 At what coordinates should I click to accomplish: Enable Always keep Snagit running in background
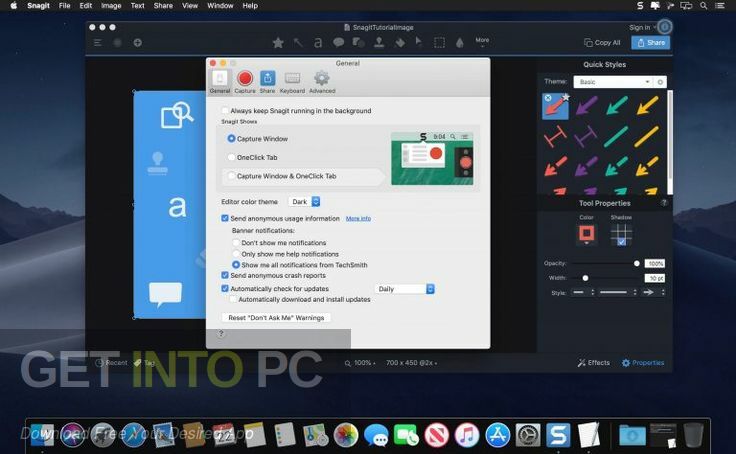coord(225,111)
